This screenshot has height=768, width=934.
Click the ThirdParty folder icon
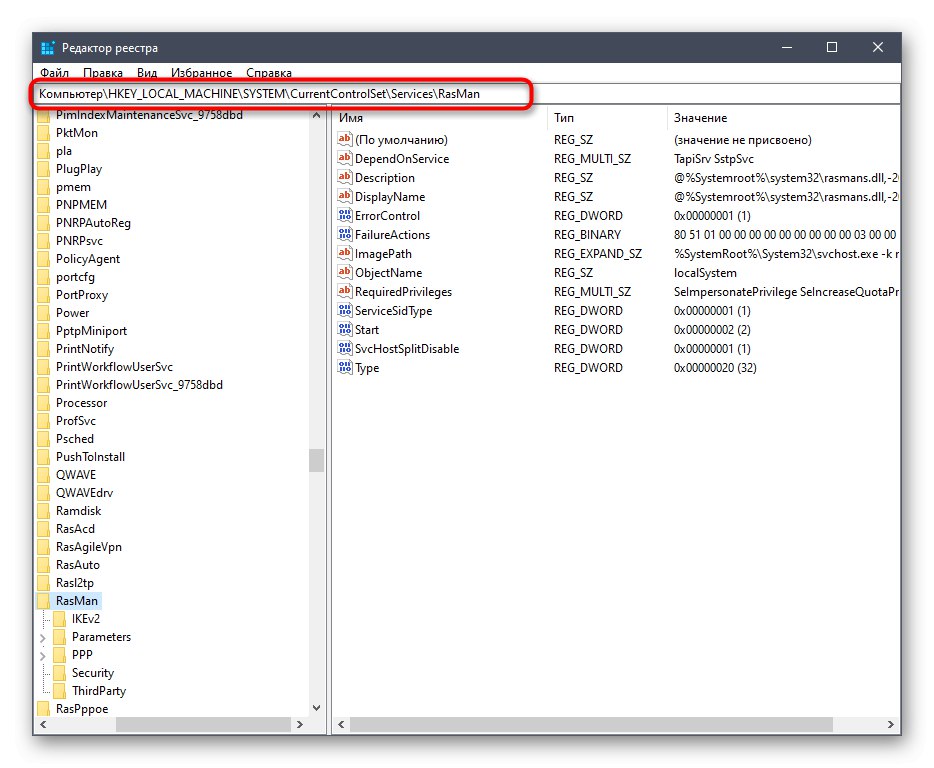click(x=60, y=691)
